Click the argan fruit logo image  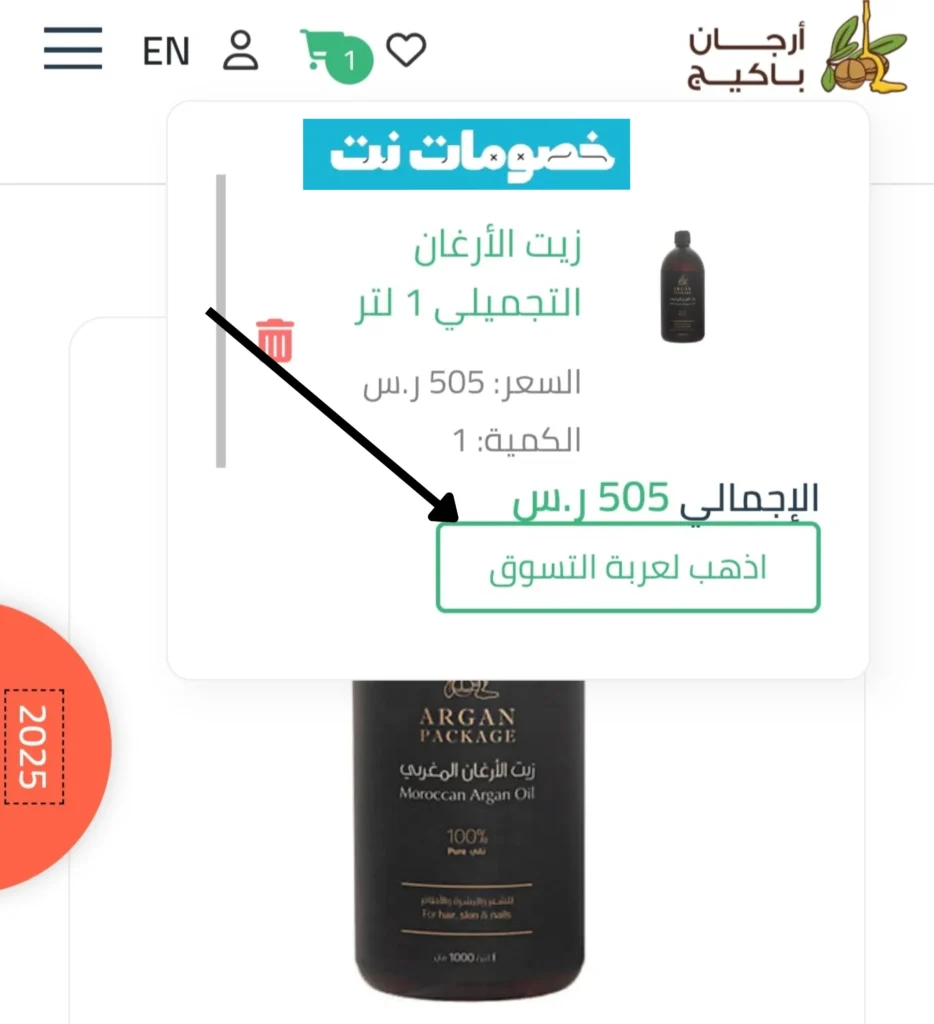pos(865,48)
